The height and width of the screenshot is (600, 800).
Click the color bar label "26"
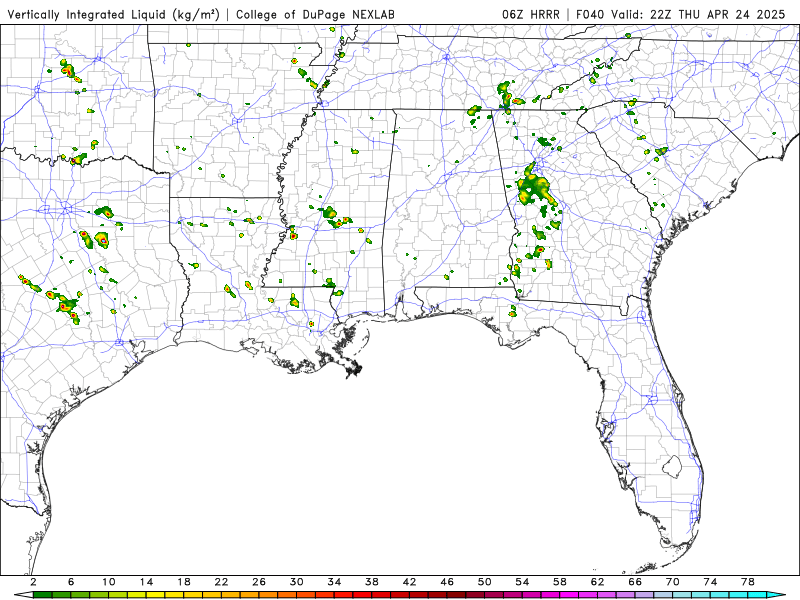259,582
